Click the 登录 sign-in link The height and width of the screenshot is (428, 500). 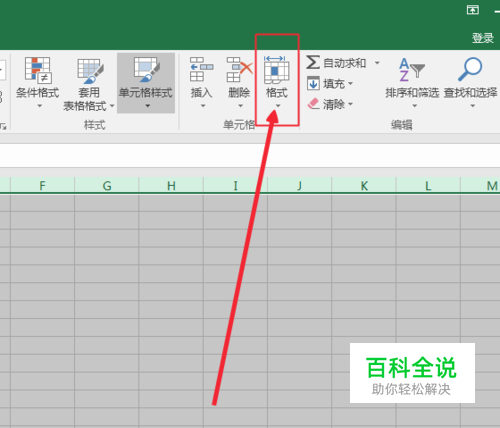[x=483, y=38]
